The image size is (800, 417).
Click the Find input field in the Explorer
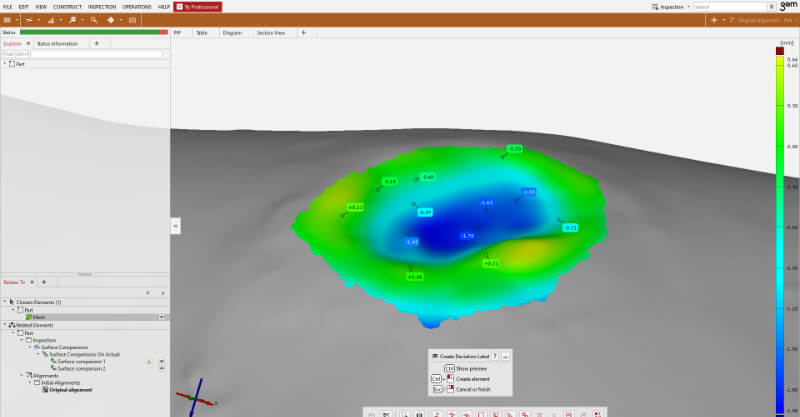point(82,54)
